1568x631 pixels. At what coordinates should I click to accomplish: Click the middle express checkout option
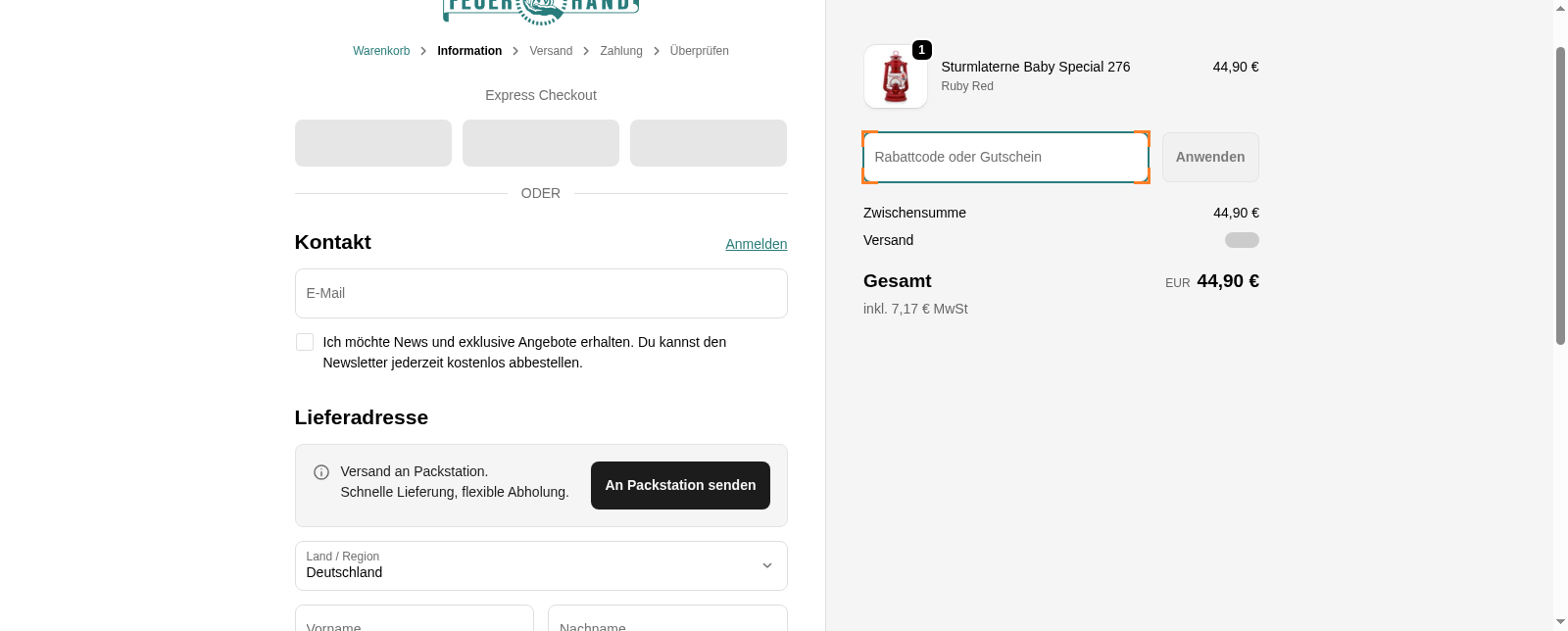[540, 142]
